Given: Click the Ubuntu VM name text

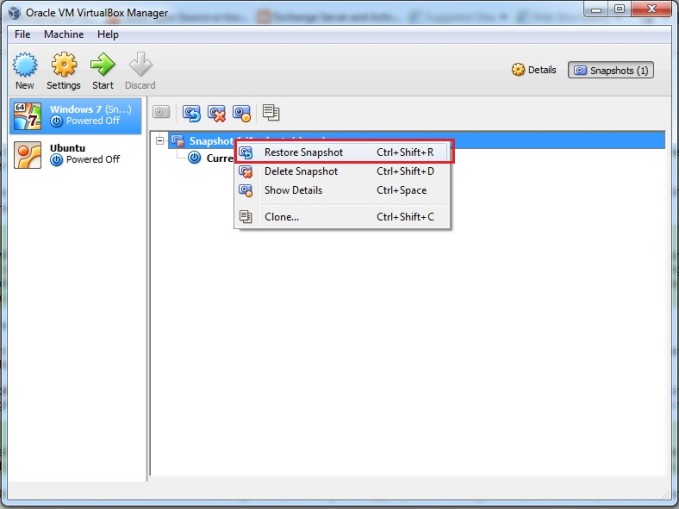Looking at the screenshot, I should [x=68, y=148].
